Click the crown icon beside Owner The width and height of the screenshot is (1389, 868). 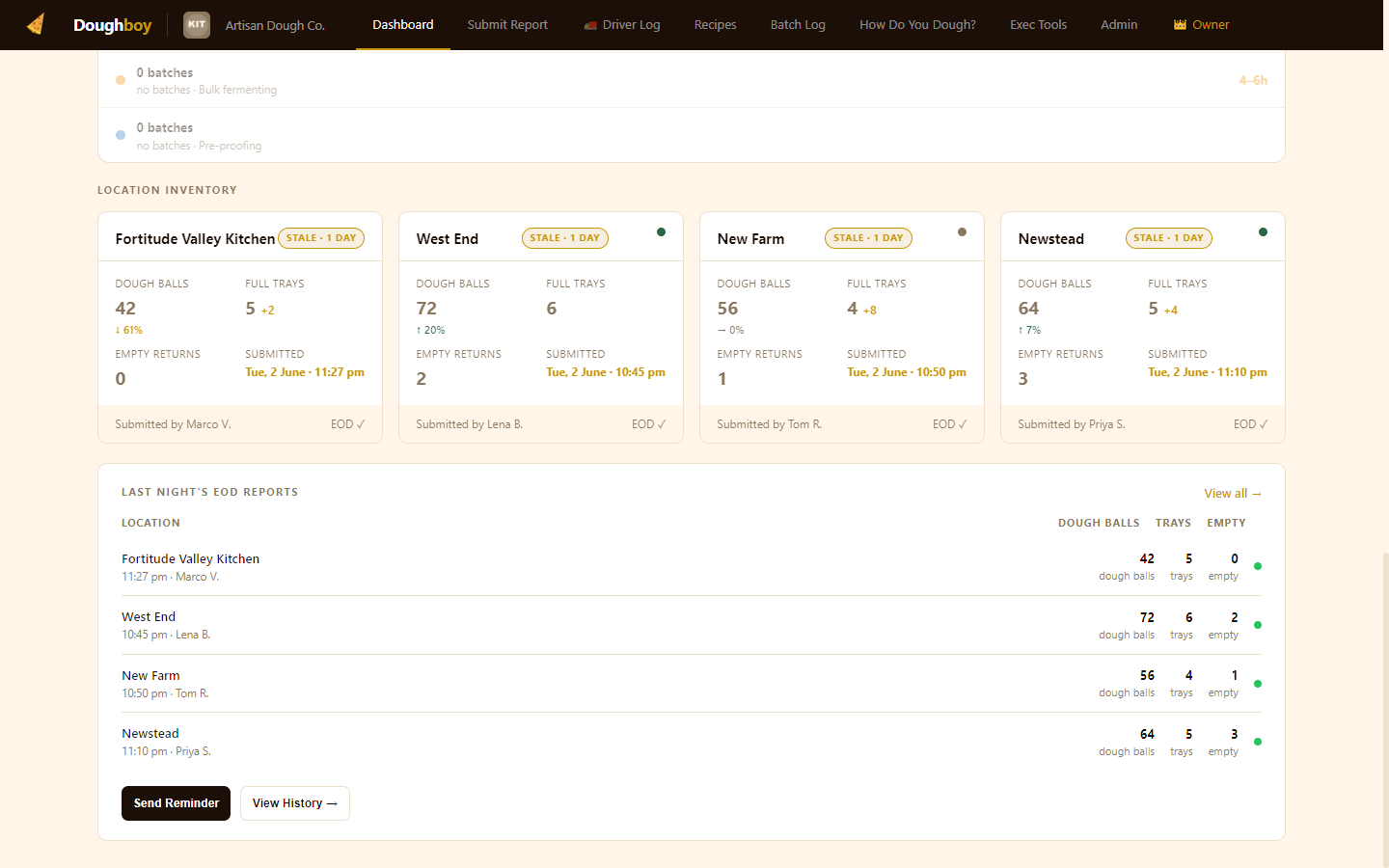[x=1180, y=25]
